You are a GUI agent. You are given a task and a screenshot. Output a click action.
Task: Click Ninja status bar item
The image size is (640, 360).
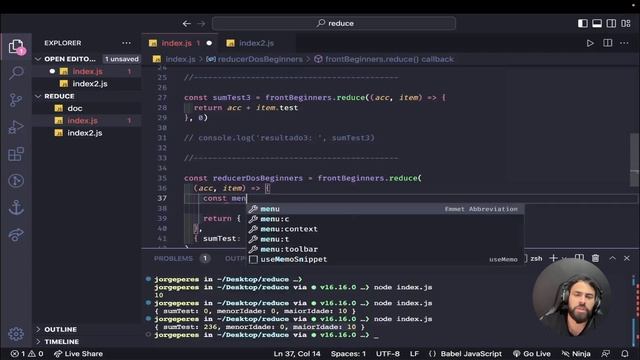tap(576, 354)
